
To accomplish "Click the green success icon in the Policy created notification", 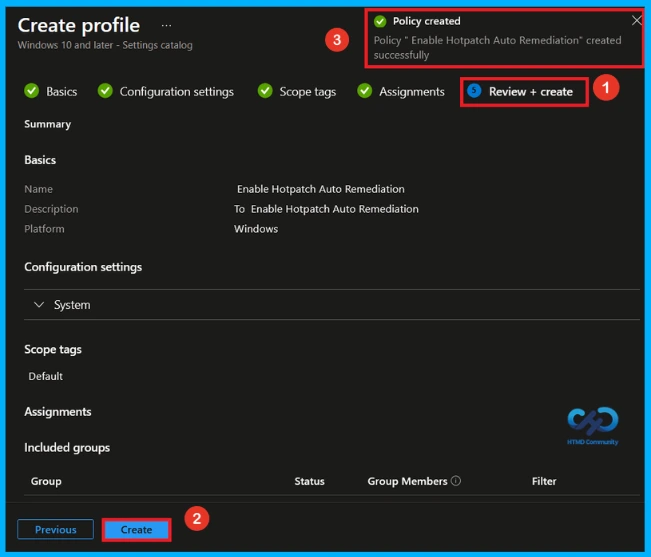I will tap(380, 21).
